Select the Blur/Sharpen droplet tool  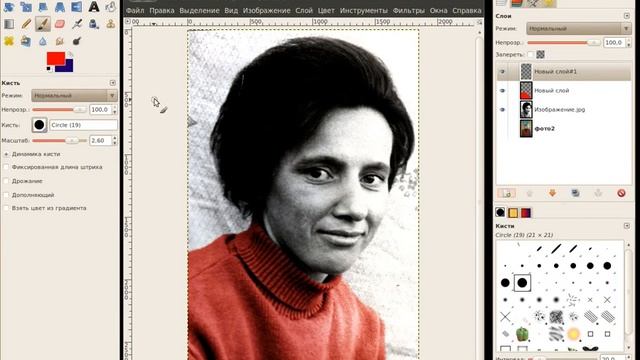42,41
